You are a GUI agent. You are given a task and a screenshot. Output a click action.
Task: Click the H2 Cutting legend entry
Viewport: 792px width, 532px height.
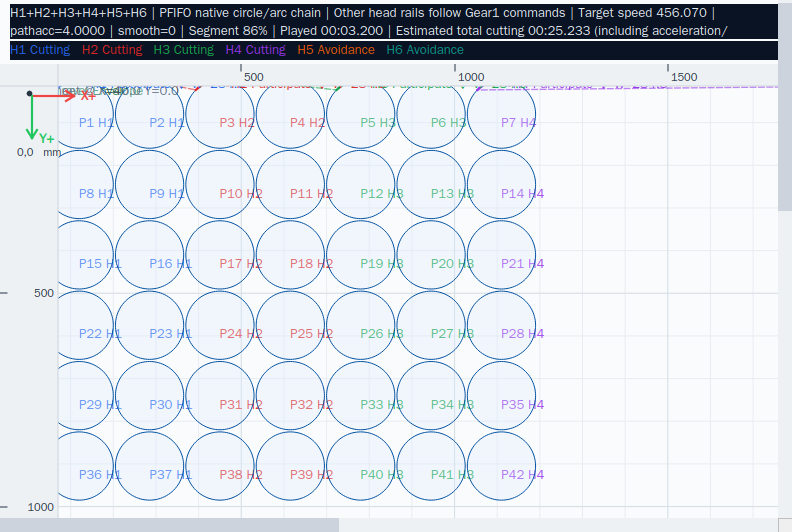click(x=112, y=50)
